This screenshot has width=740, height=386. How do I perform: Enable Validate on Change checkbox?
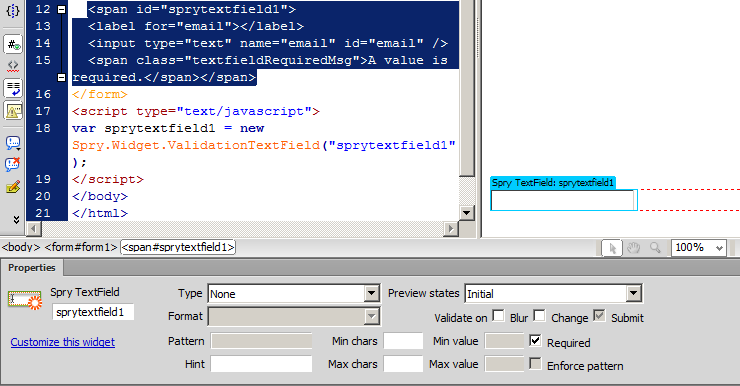(x=539, y=315)
